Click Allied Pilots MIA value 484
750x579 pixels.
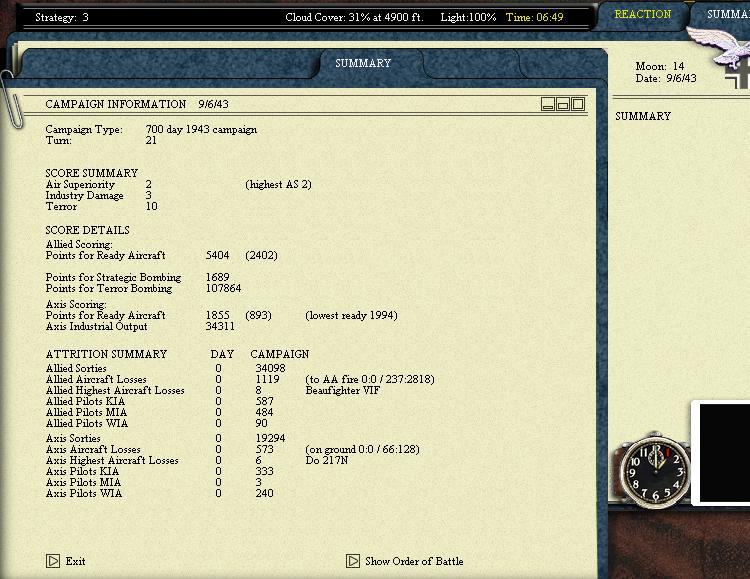264,412
